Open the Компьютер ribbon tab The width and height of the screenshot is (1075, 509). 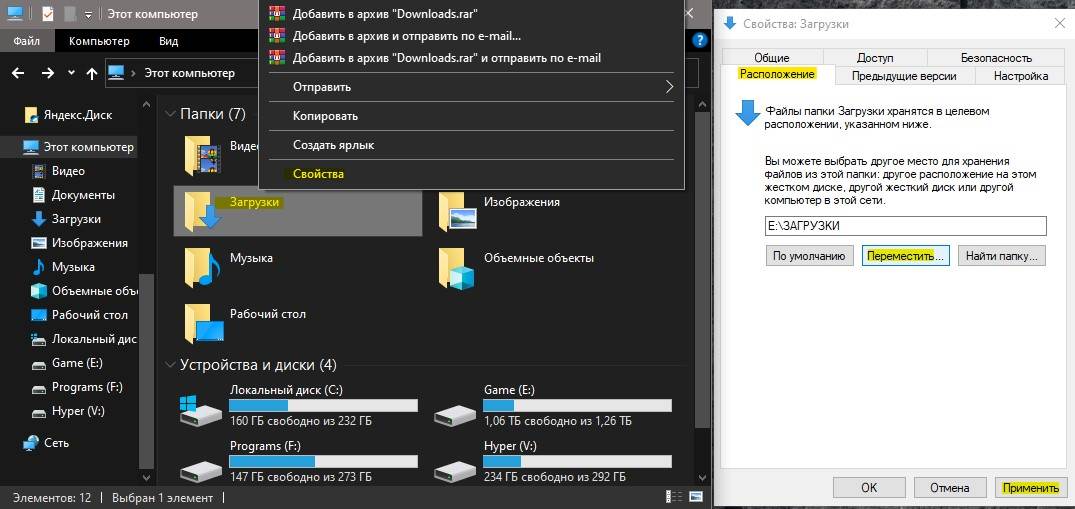click(x=99, y=41)
